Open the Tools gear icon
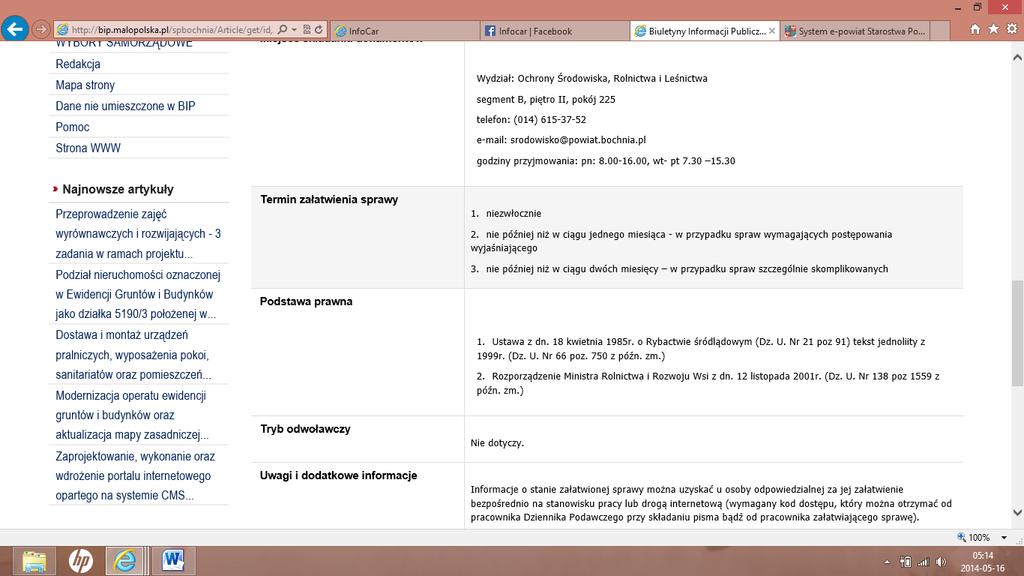This screenshot has height=576, width=1024. pos(1012,29)
